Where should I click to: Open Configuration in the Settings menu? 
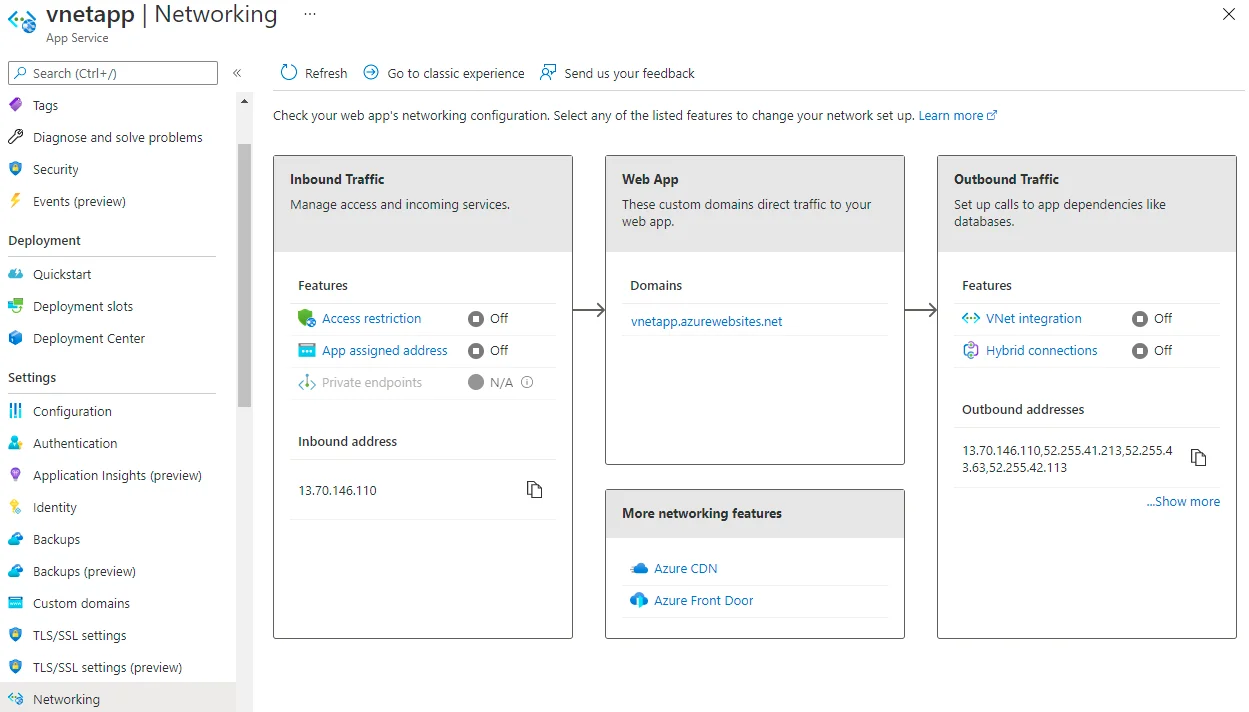click(72, 411)
